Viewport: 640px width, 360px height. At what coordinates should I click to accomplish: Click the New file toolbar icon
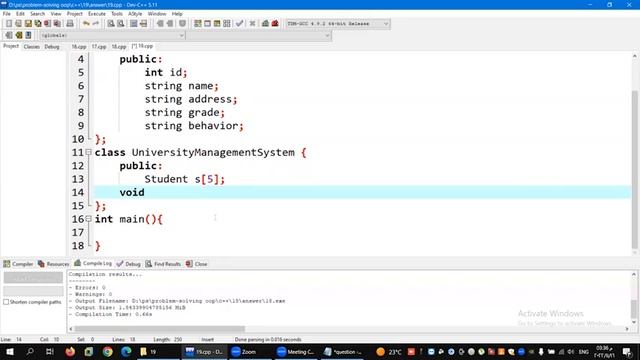[x=9, y=24]
